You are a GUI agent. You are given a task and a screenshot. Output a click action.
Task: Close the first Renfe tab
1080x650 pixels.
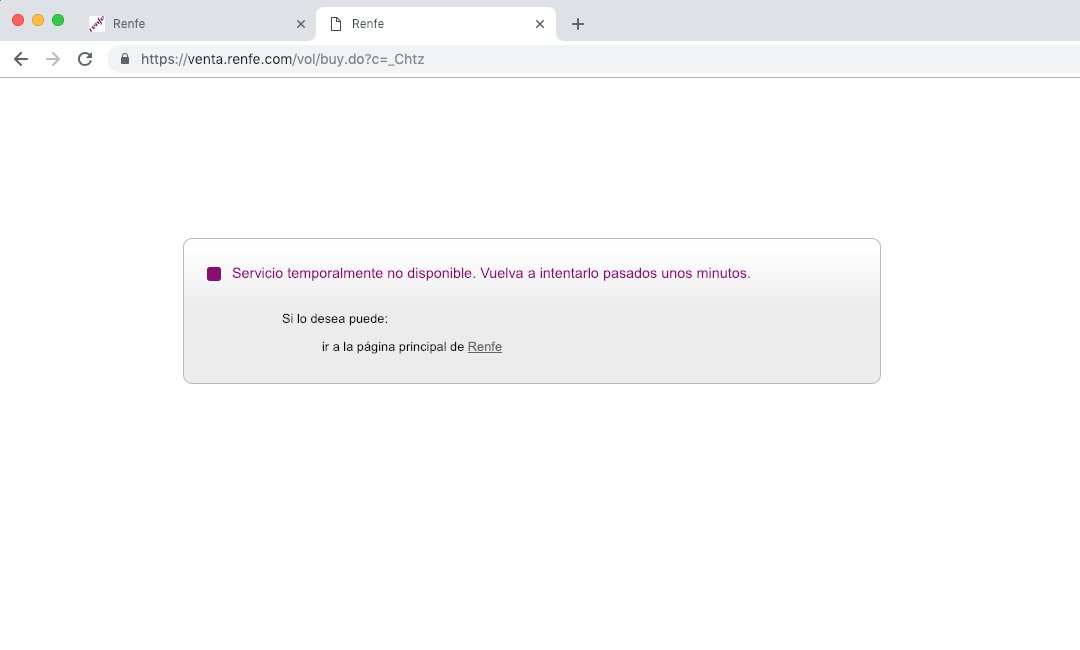[x=301, y=23]
